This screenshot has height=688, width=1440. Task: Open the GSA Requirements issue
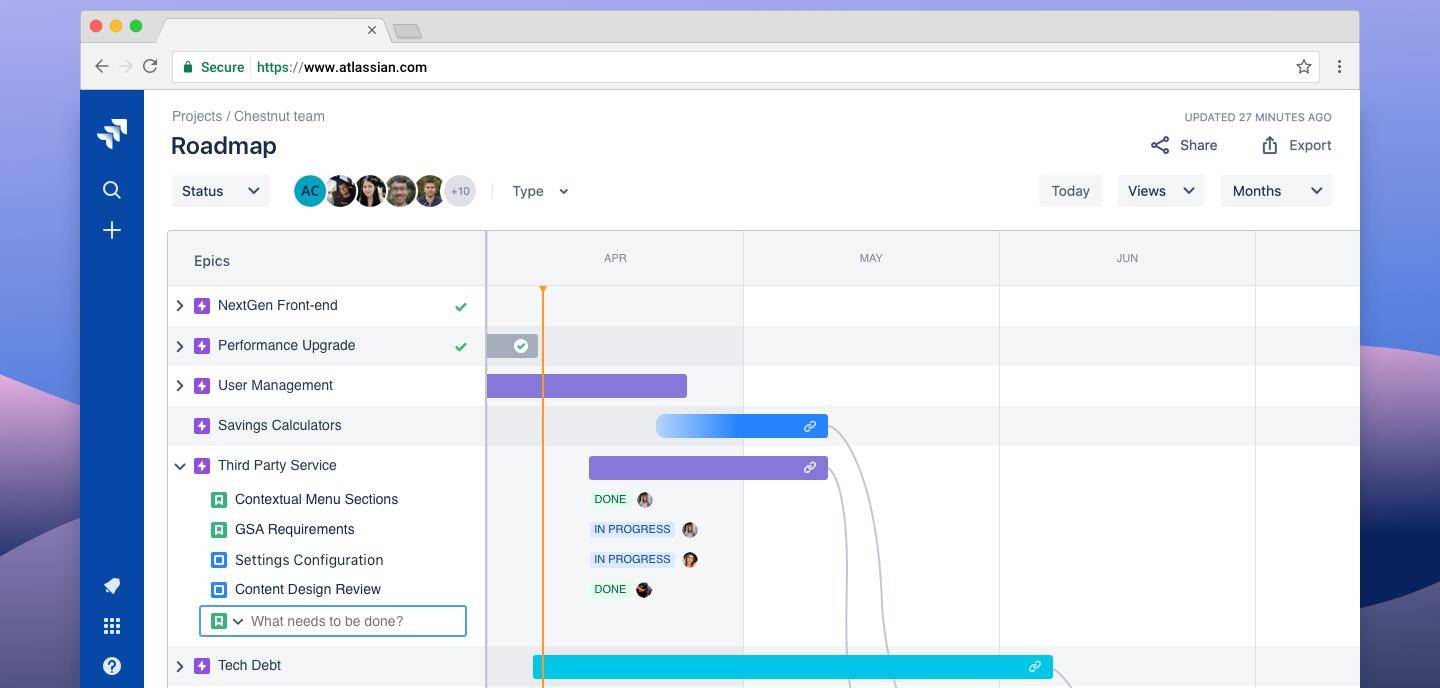click(x=295, y=530)
